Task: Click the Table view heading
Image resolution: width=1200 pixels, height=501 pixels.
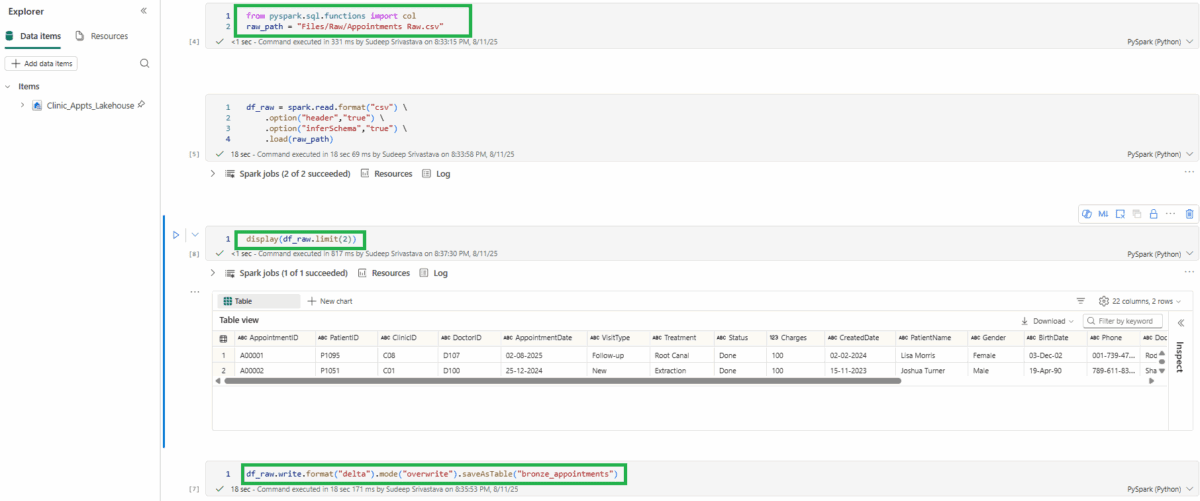Action: tap(240, 320)
